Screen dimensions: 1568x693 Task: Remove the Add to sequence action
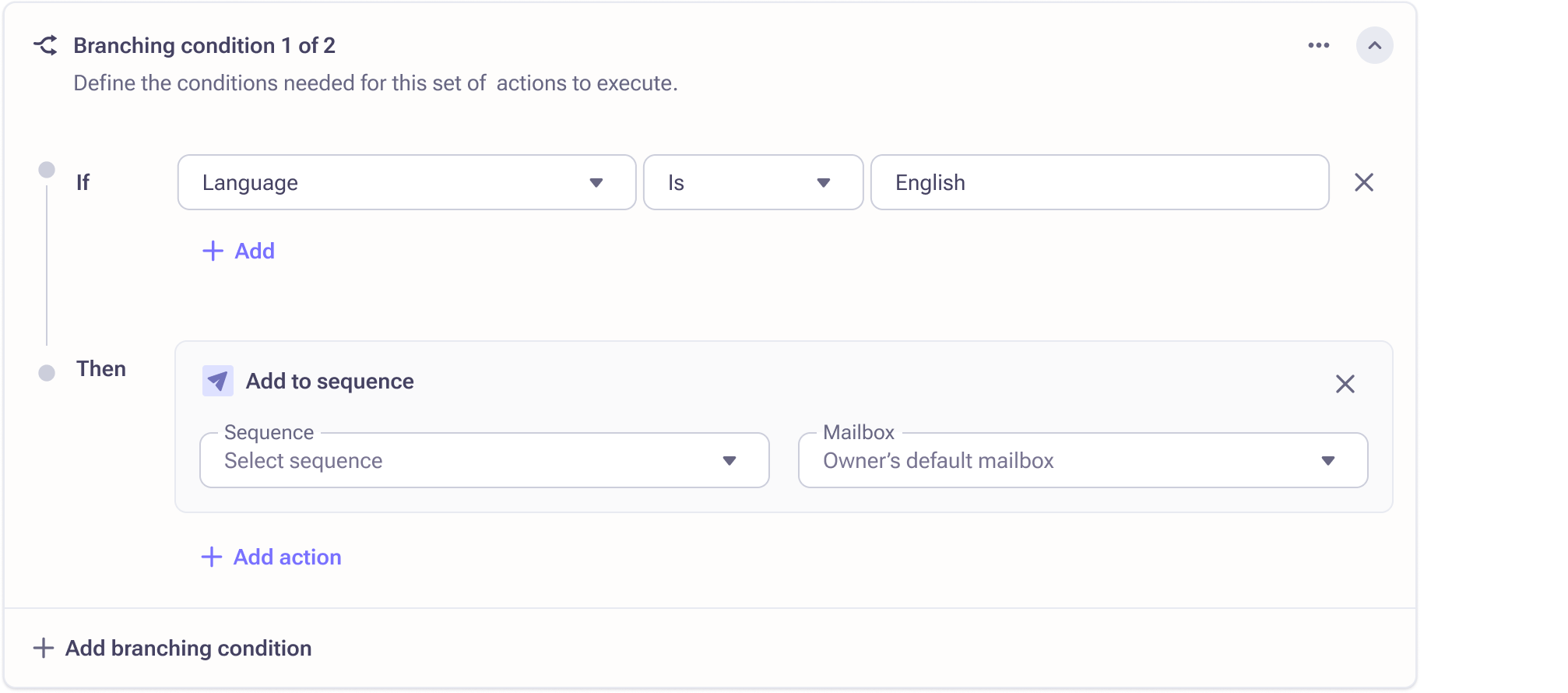(1345, 384)
